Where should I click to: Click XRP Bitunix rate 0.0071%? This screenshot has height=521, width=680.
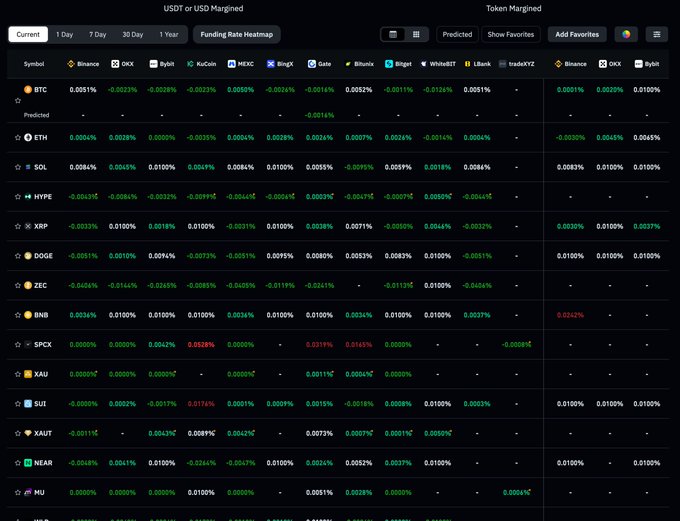coord(359,226)
